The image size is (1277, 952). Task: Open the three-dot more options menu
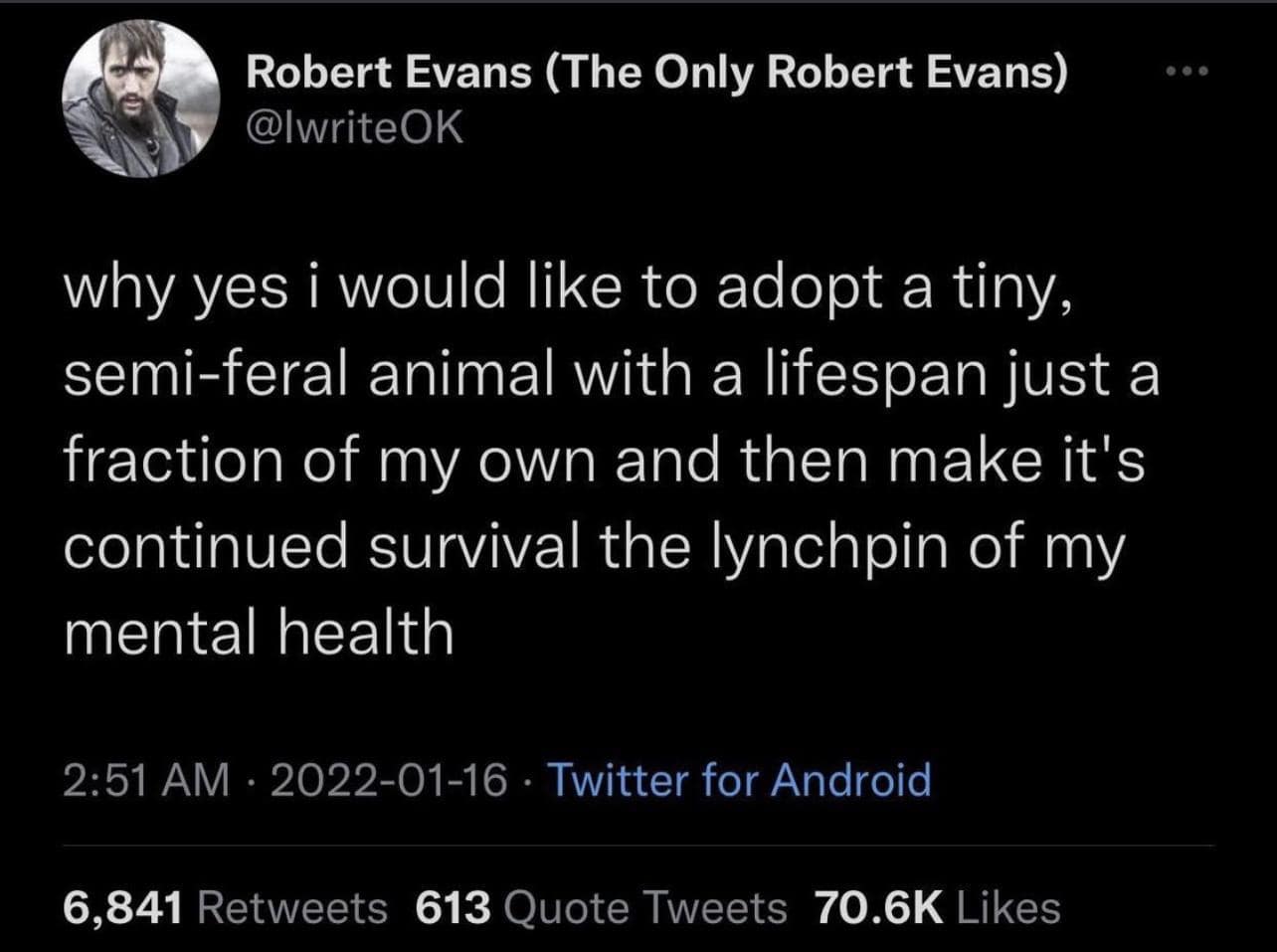(x=1188, y=72)
